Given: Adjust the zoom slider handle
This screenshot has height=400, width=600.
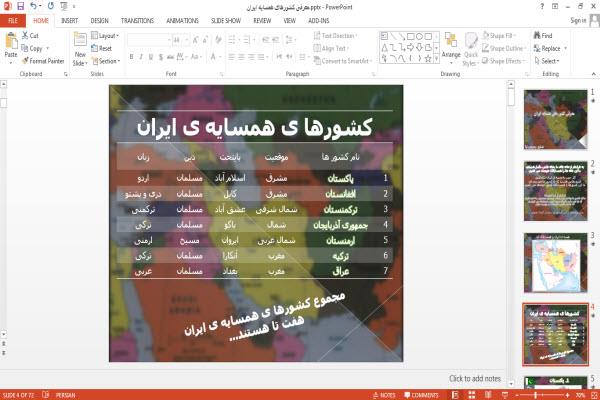Looking at the screenshot, I should pyautogui.click(x=535, y=395).
